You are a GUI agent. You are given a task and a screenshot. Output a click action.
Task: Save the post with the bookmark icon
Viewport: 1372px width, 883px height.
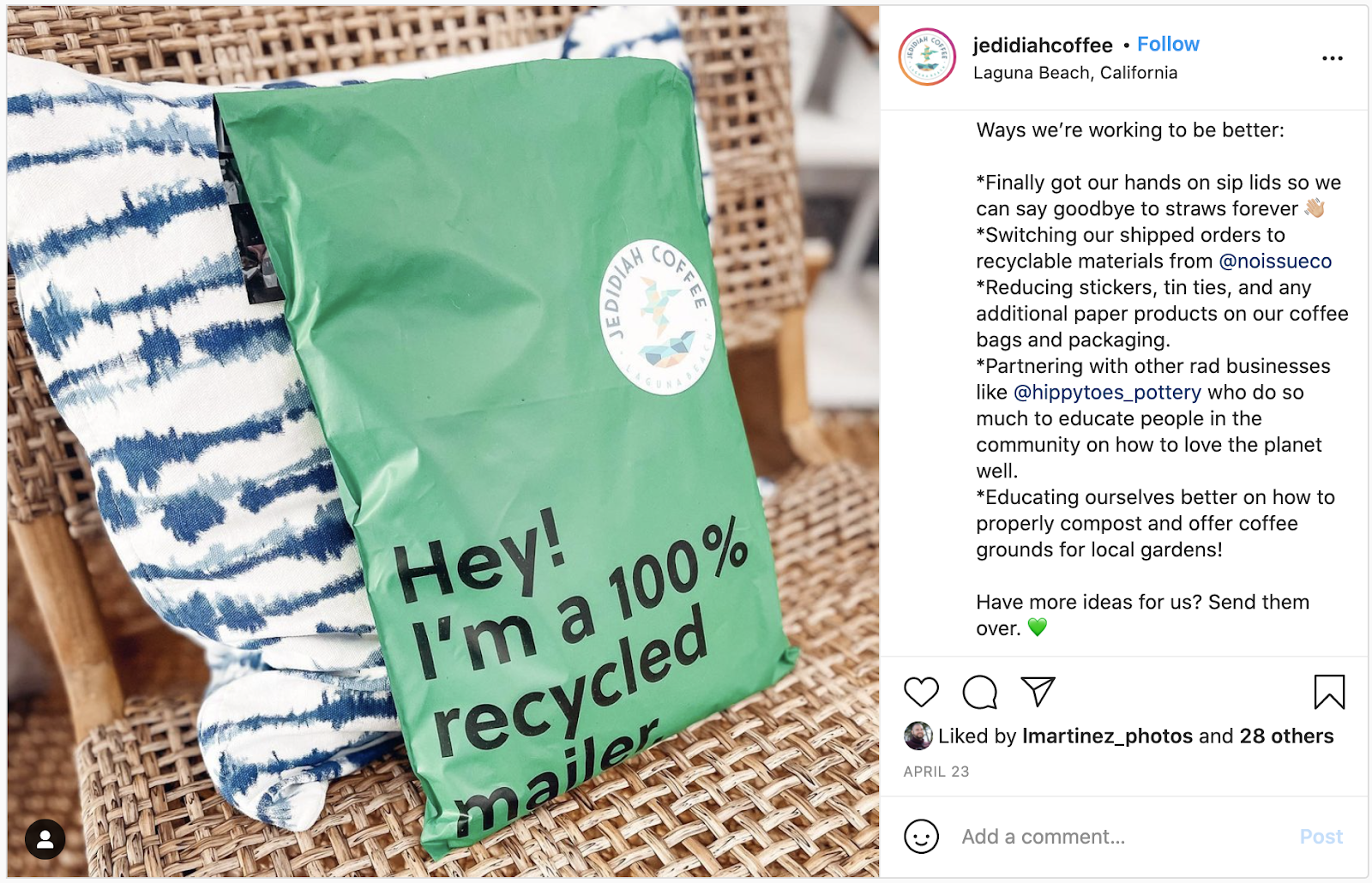tap(1329, 692)
